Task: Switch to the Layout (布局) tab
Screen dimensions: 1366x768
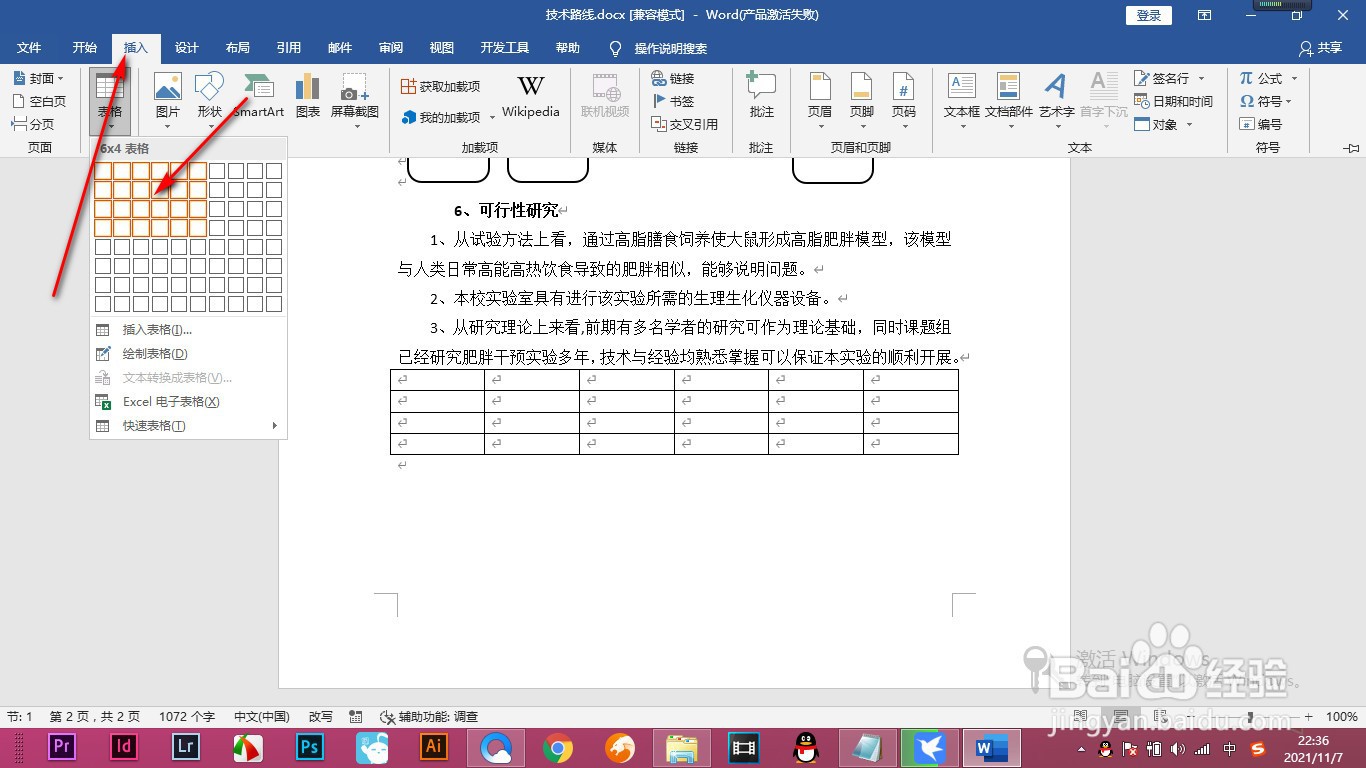Action: coord(238,48)
